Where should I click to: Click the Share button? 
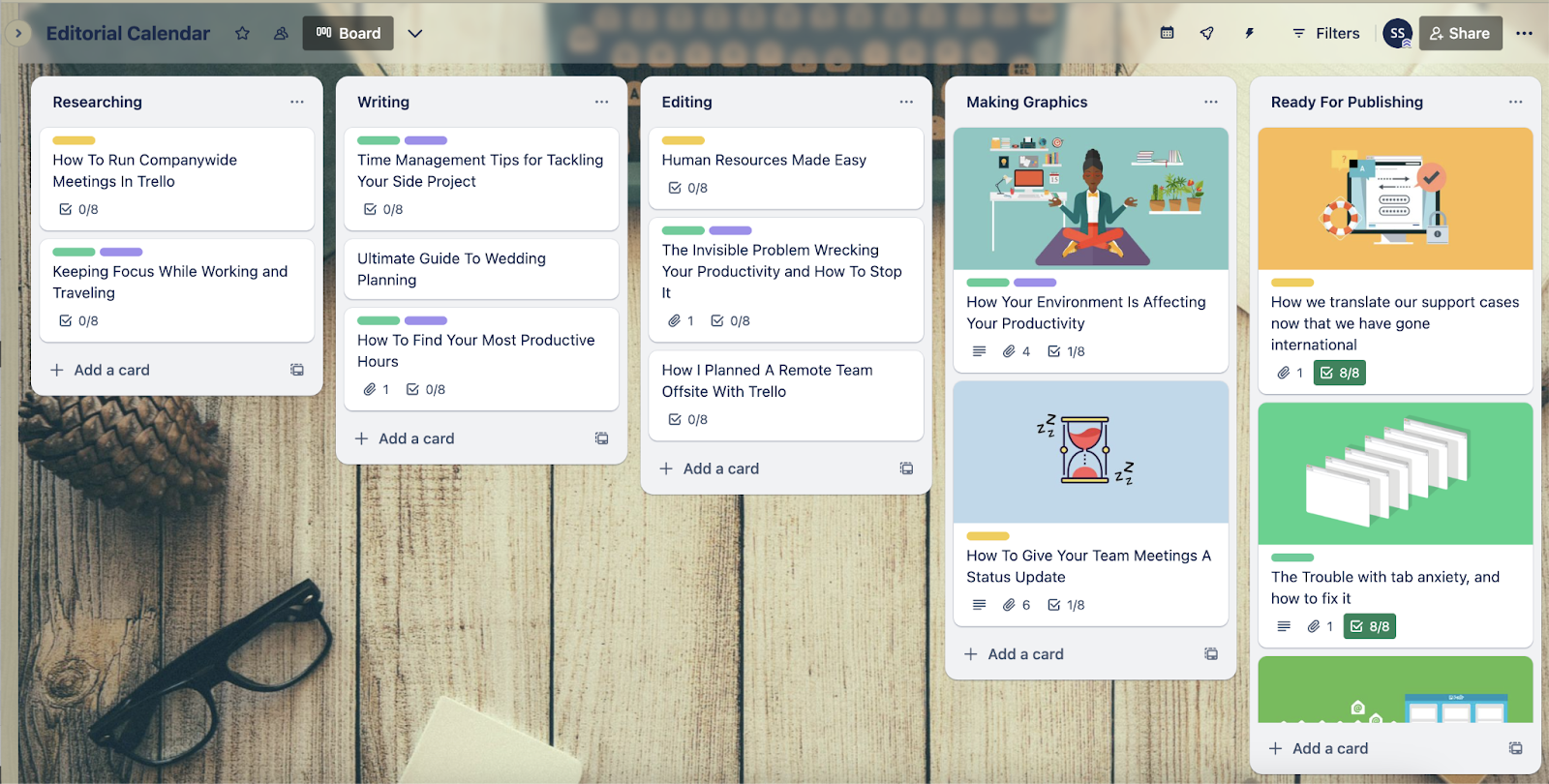coord(1460,33)
